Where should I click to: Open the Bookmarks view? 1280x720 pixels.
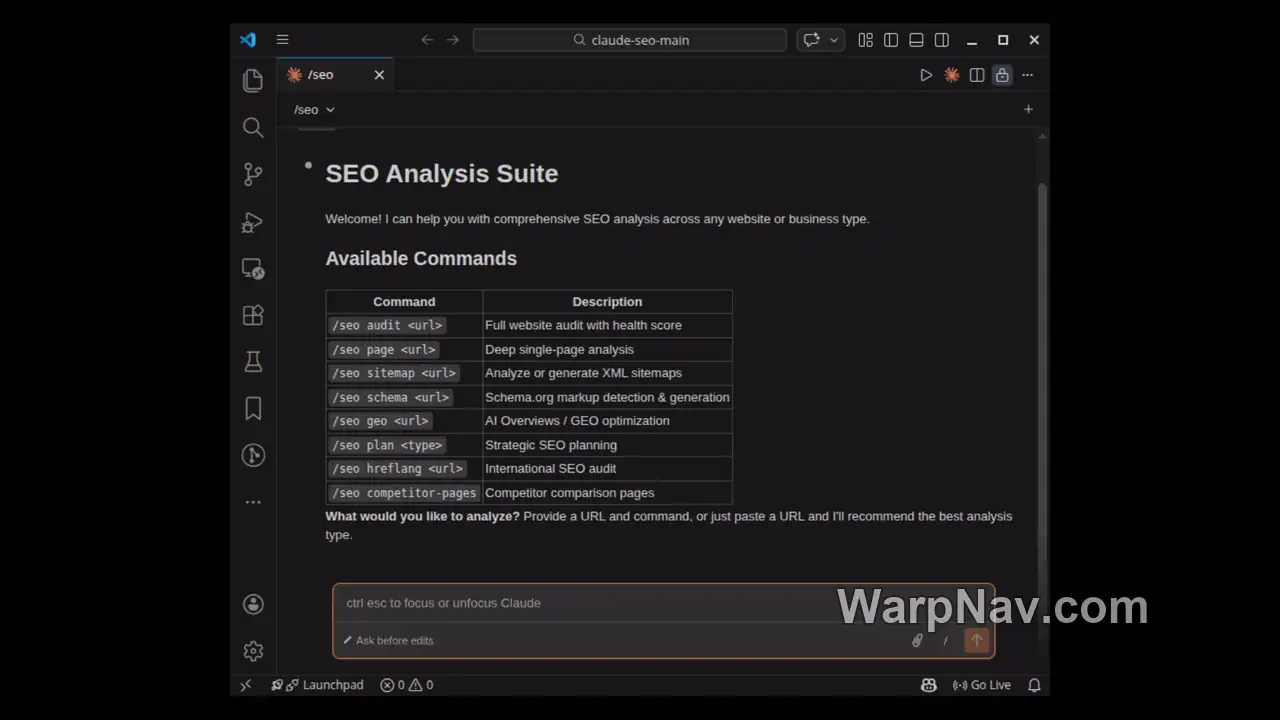(253, 408)
